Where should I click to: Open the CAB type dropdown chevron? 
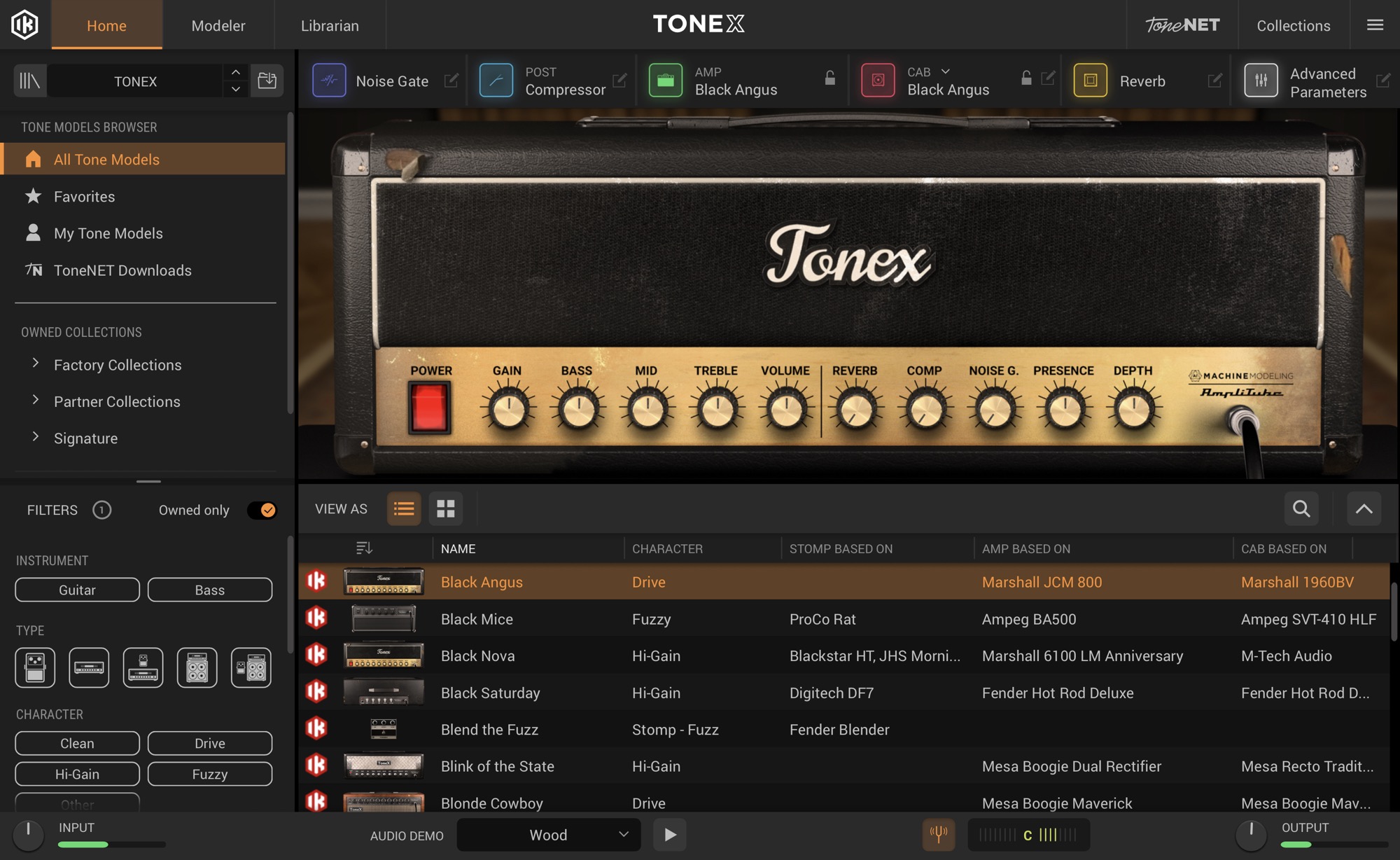point(946,71)
